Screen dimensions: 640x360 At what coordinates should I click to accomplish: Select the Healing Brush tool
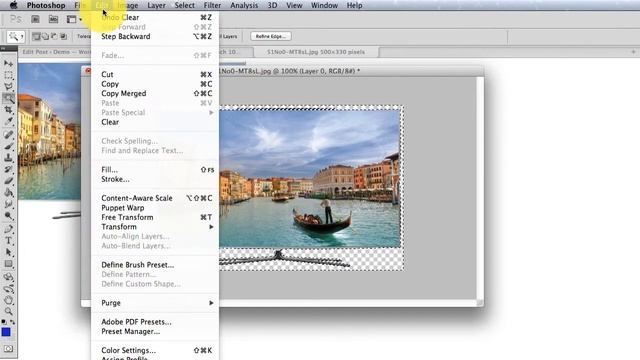(x=9, y=135)
